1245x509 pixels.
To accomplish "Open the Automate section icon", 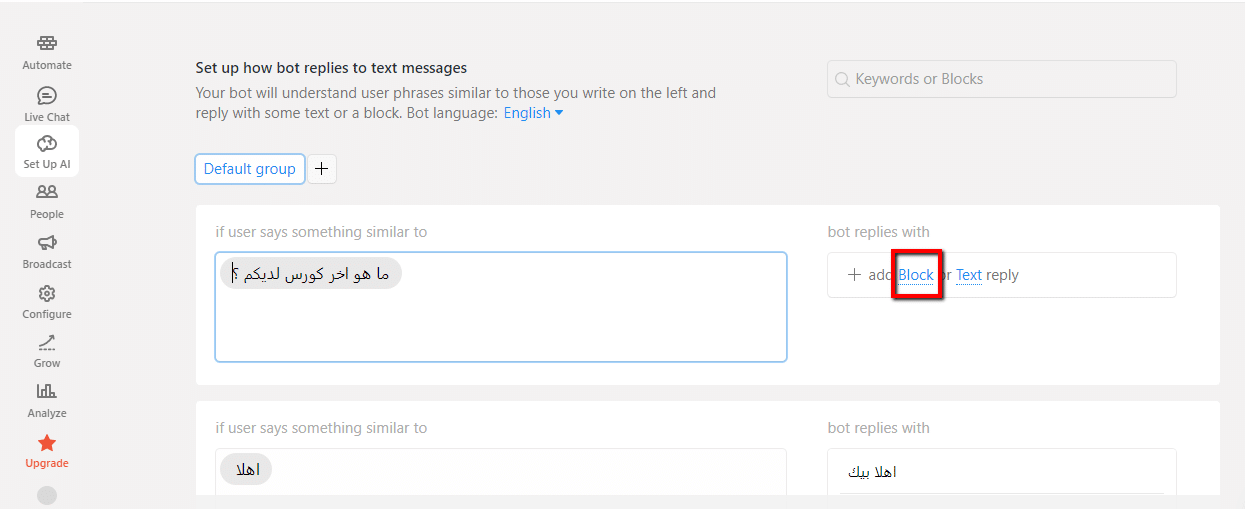I will [47, 44].
